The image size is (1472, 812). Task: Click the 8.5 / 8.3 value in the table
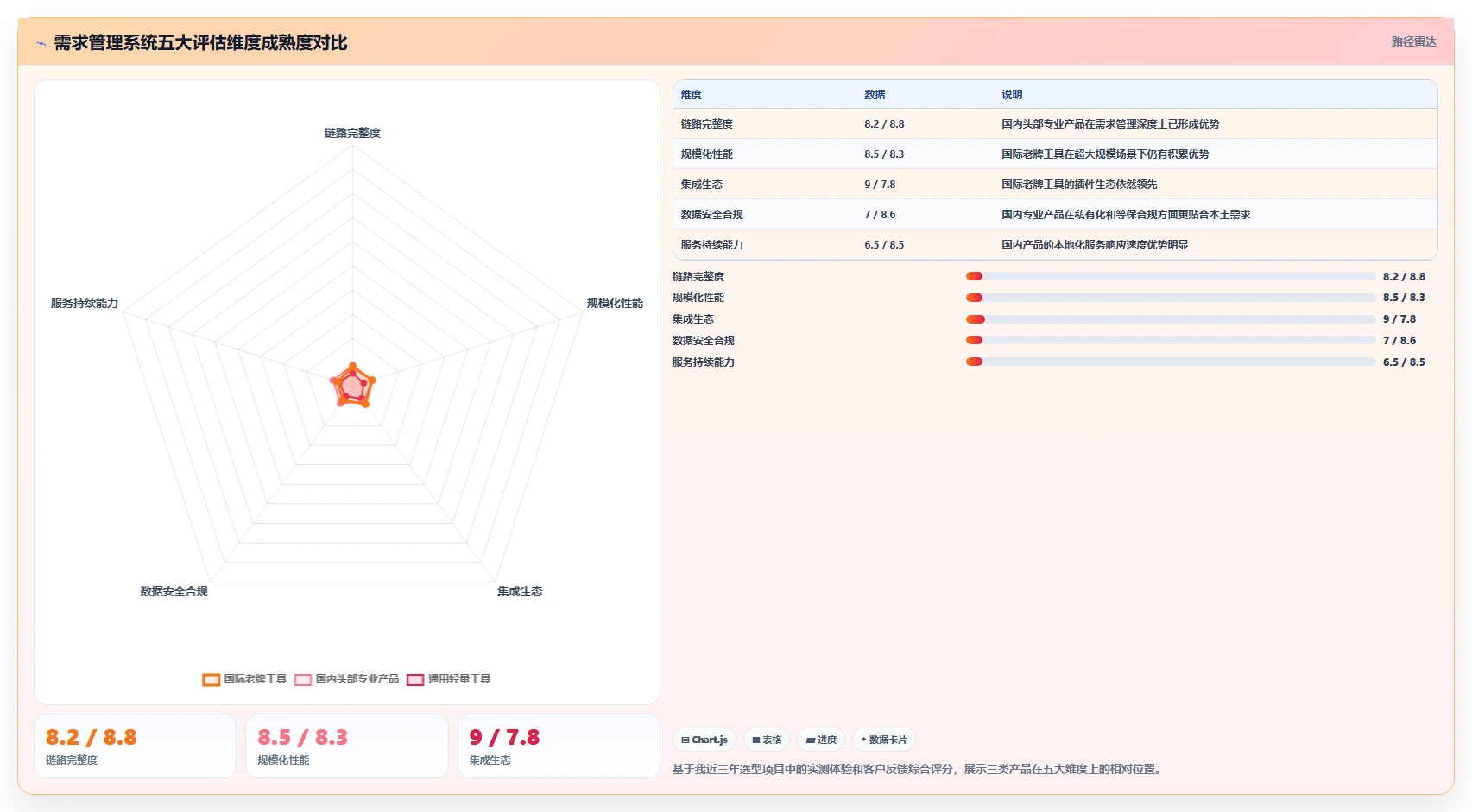coord(884,154)
